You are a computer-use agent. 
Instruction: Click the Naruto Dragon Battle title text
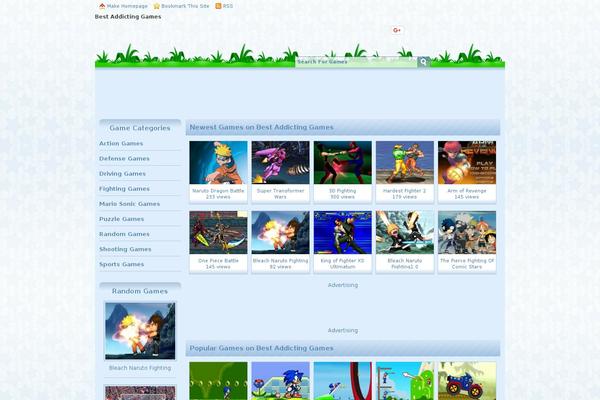(218, 191)
